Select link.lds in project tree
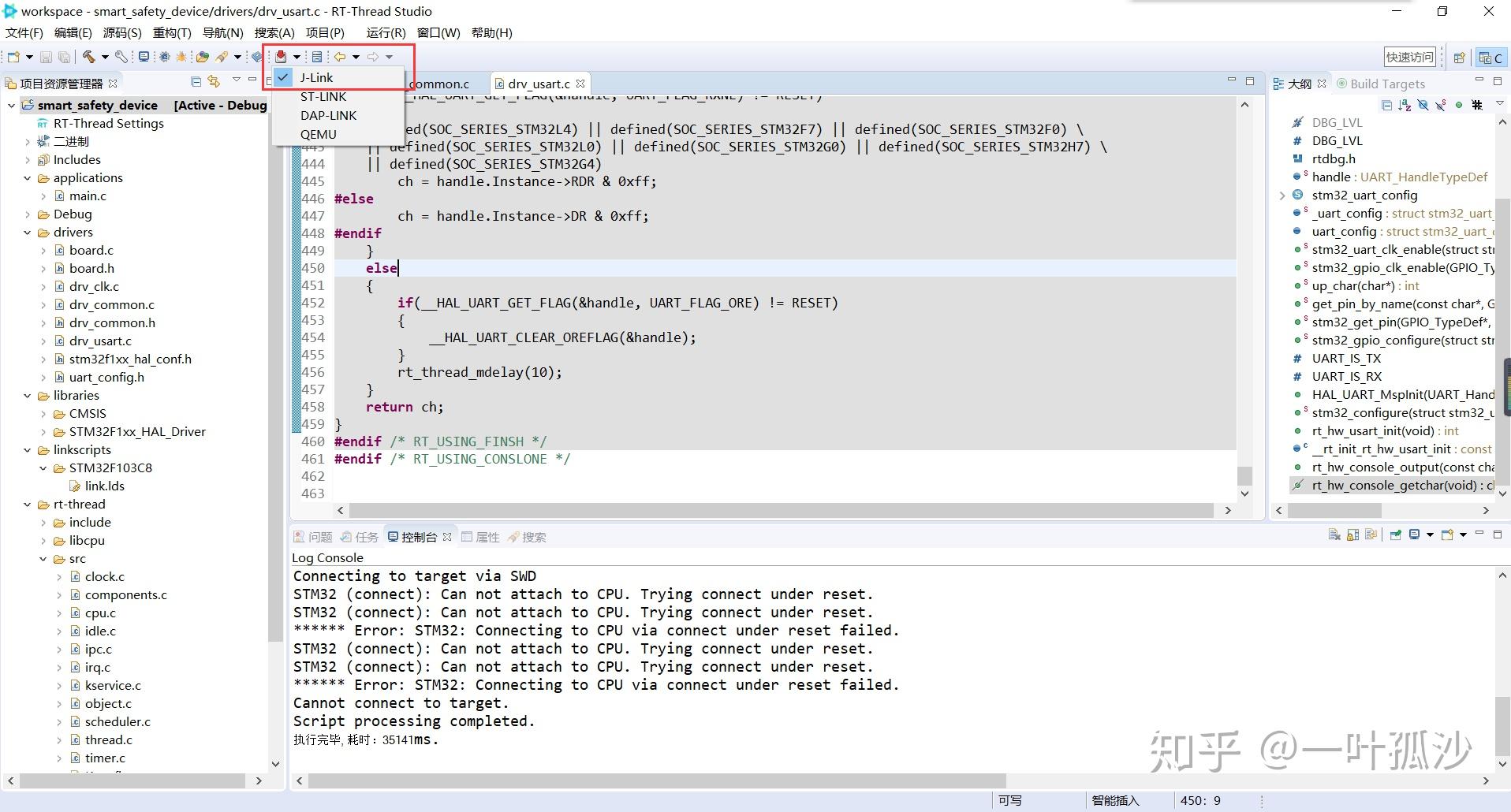1511x812 pixels. point(104,486)
